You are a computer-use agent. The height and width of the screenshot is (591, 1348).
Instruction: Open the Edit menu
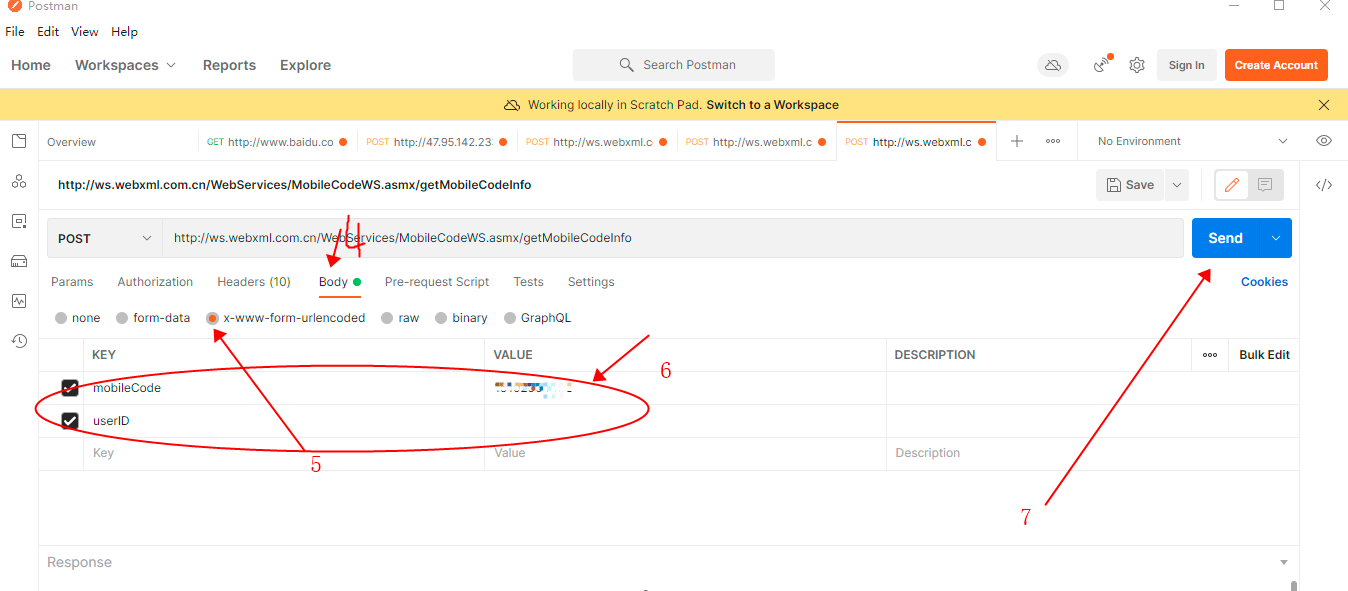tap(48, 32)
